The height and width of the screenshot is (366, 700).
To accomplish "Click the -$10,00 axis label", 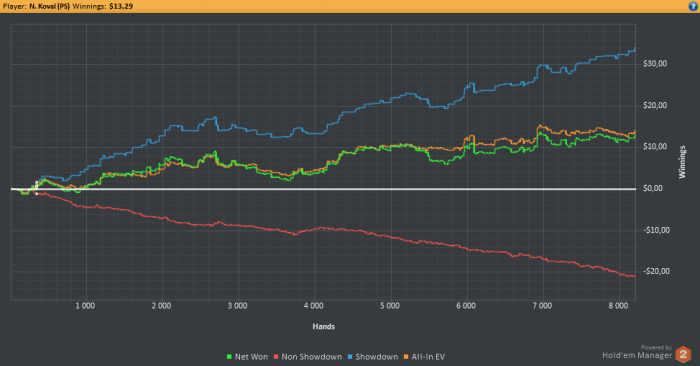I will coord(656,230).
